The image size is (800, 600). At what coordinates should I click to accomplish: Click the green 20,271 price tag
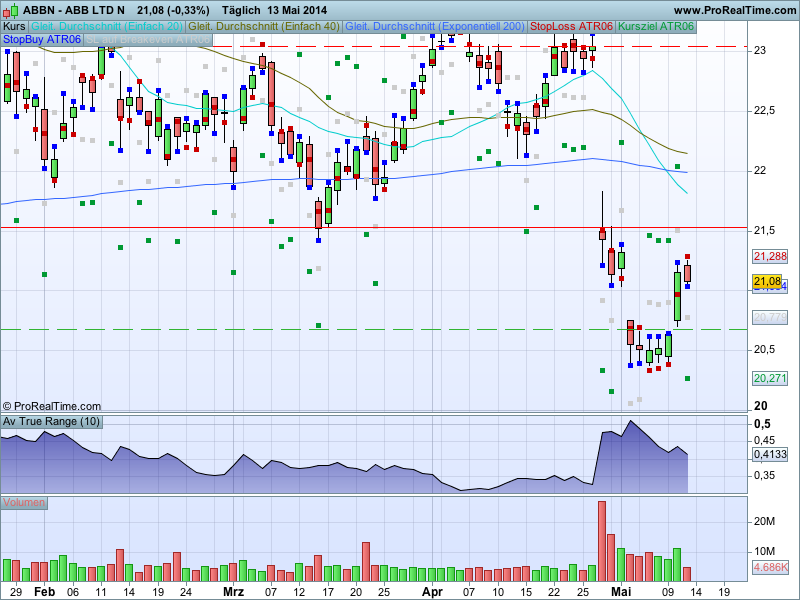pyautogui.click(x=770, y=379)
